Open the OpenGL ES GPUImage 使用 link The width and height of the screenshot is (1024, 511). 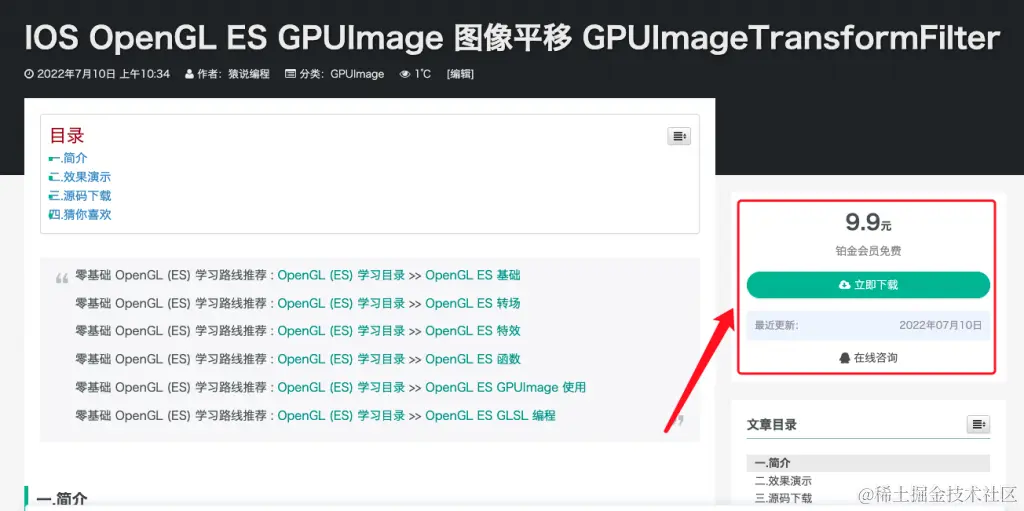tap(505, 387)
